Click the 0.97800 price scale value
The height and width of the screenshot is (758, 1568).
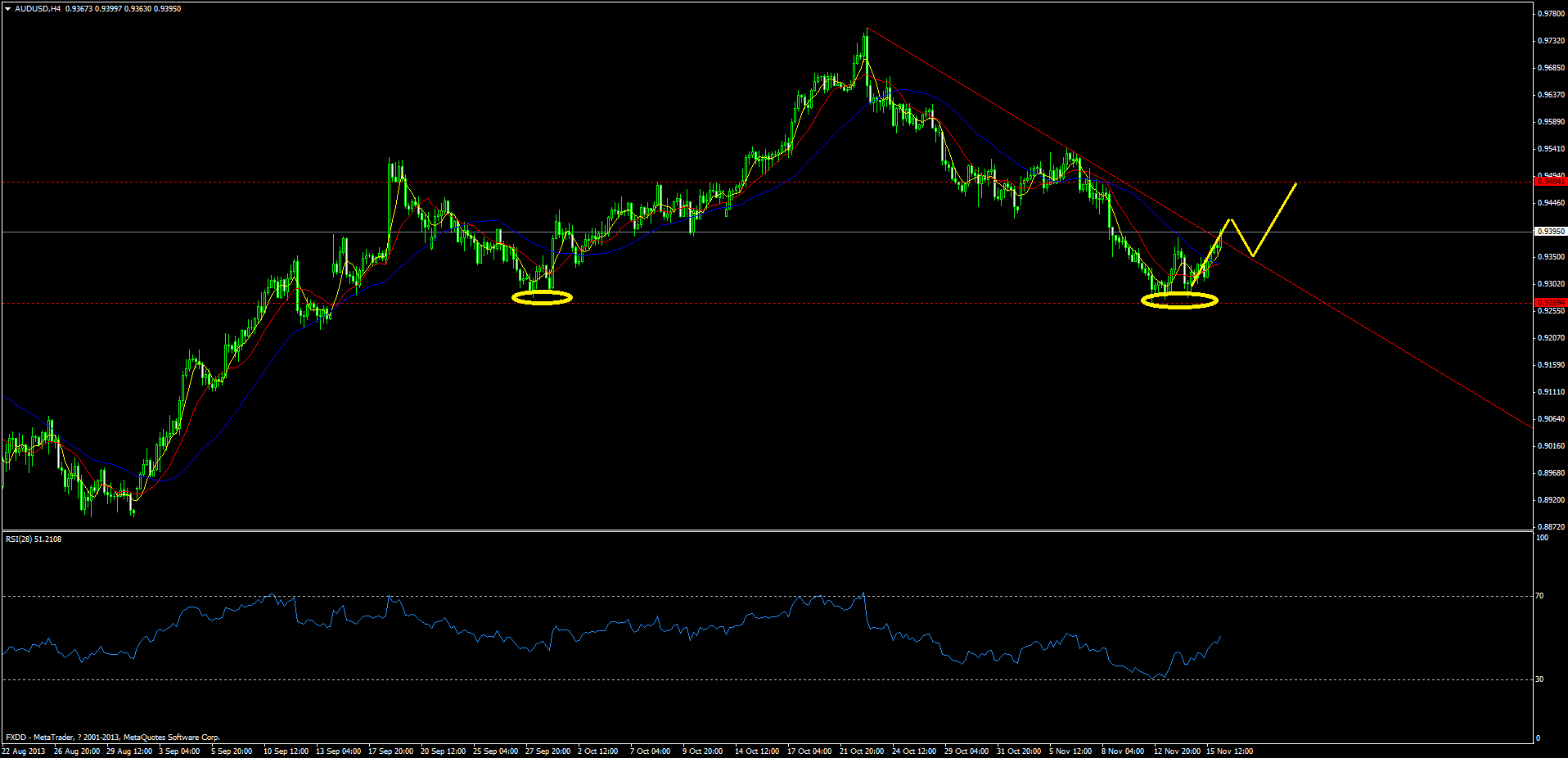point(1552,14)
